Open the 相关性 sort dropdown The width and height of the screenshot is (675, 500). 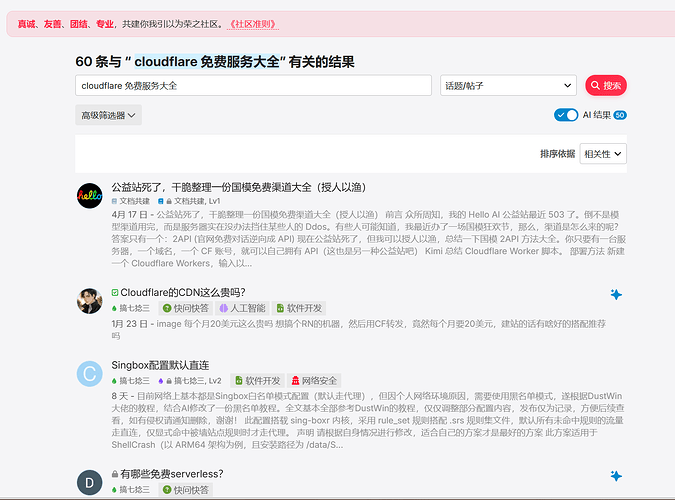tap(603, 154)
